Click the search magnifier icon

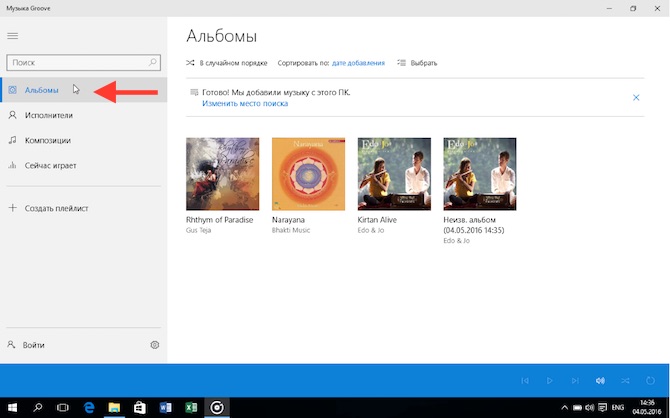click(x=153, y=62)
